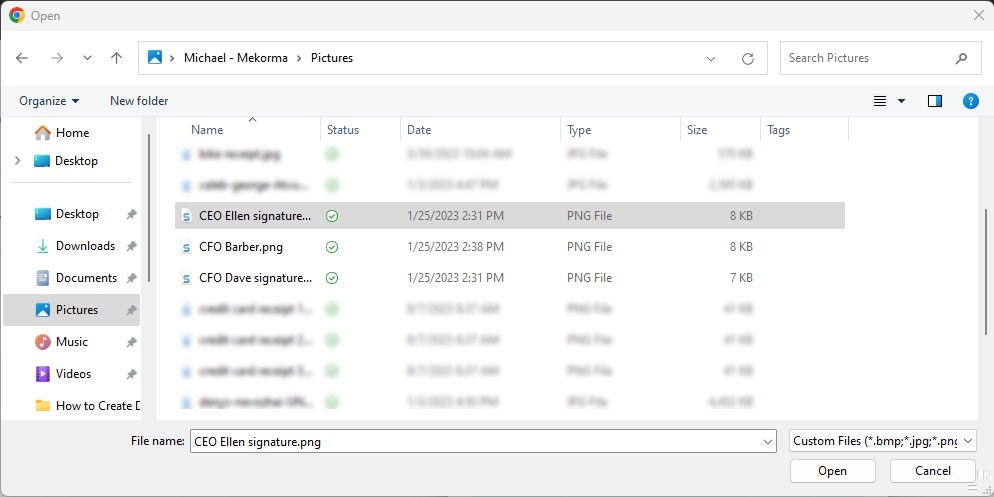Close the Open dialog
Viewport: 994px width, 497px height.
click(978, 15)
